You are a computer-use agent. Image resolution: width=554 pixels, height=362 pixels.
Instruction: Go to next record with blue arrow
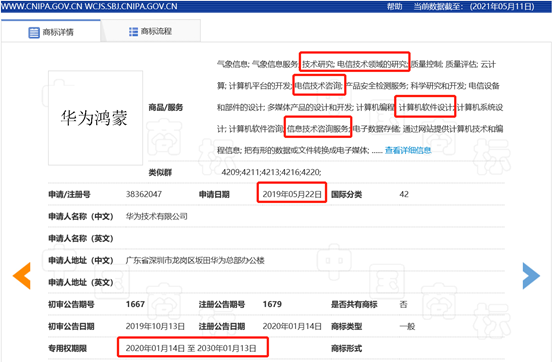pos(531,276)
